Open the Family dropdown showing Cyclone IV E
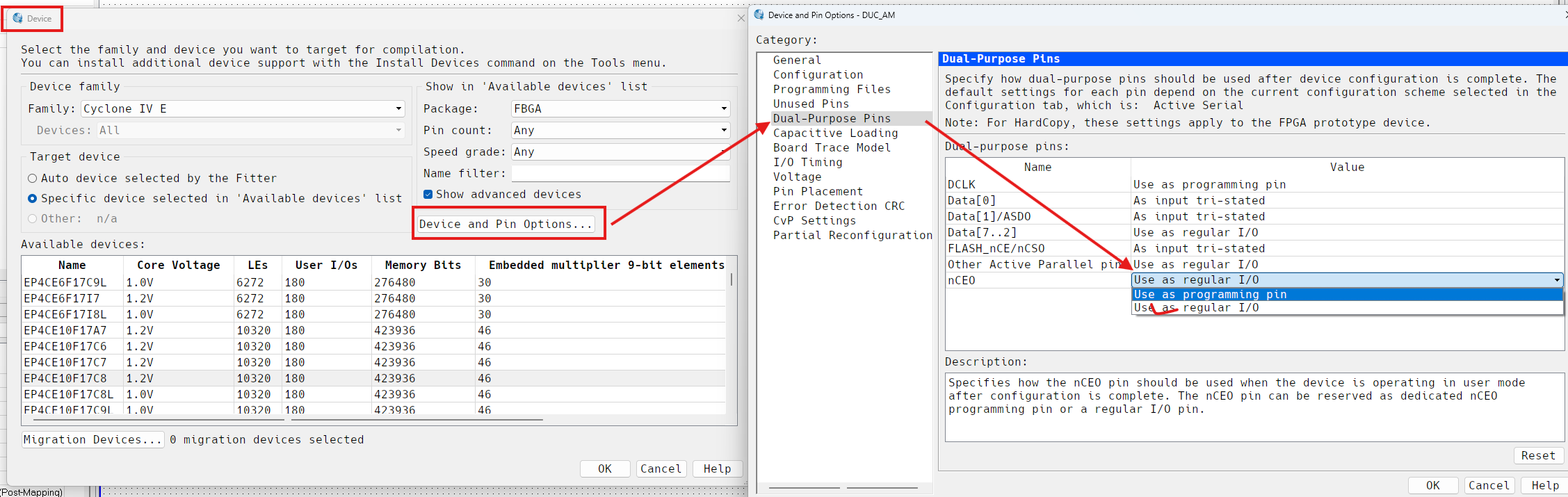The height and width of the screenshot is (497, 1568). 243,108
